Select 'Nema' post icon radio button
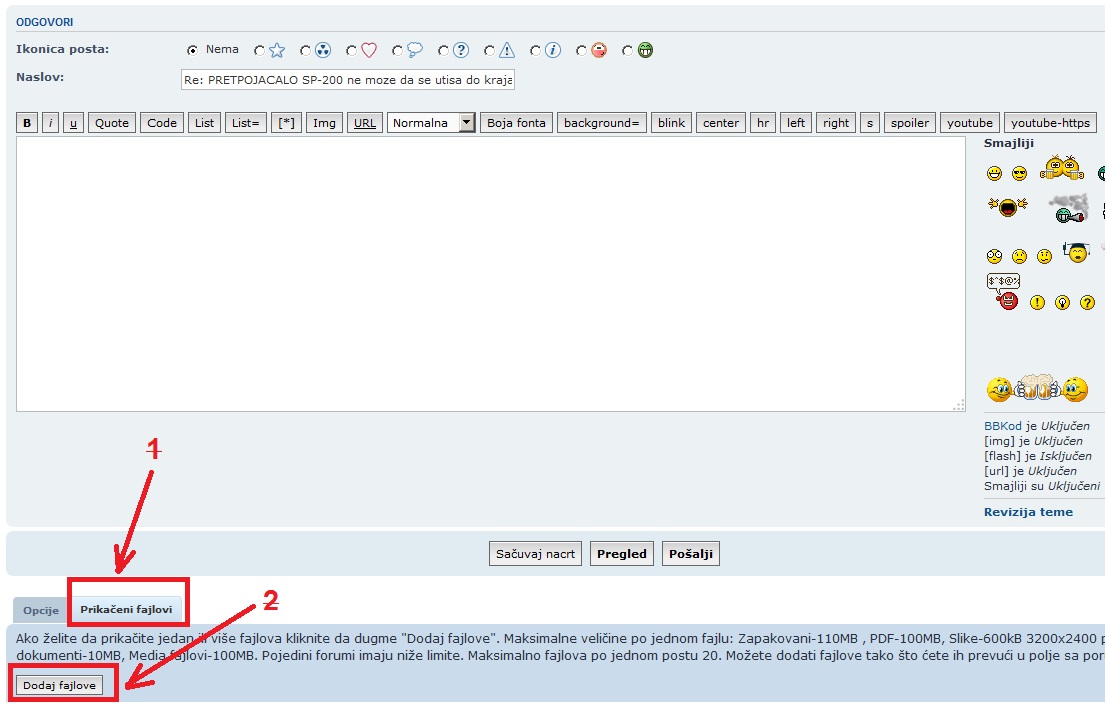 coord(193,50)
